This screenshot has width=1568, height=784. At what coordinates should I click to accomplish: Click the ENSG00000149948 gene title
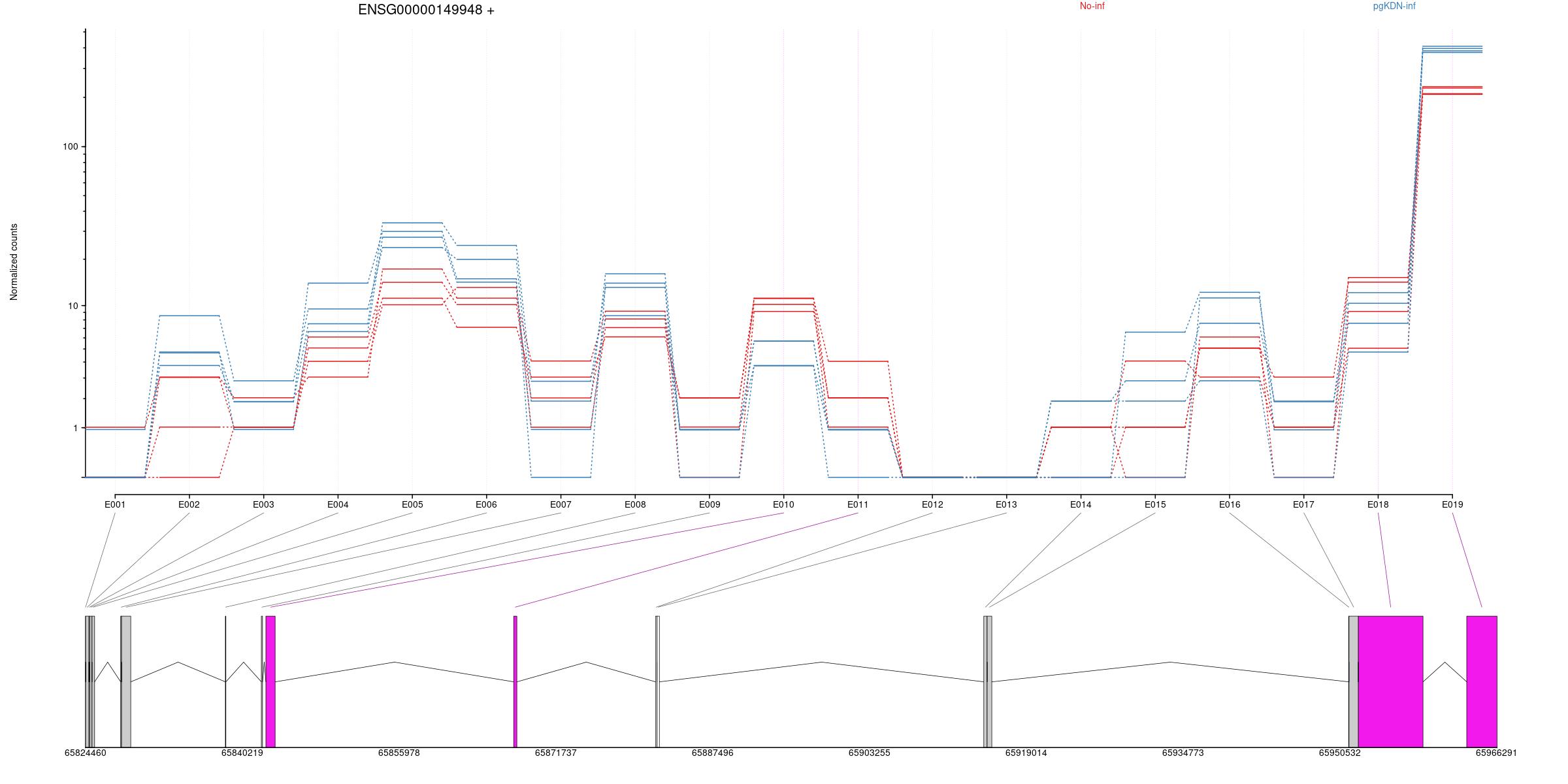pos(426,10)
